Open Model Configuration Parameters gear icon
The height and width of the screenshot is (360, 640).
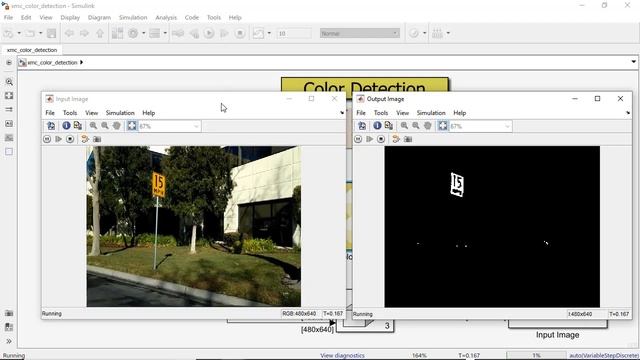133,33
